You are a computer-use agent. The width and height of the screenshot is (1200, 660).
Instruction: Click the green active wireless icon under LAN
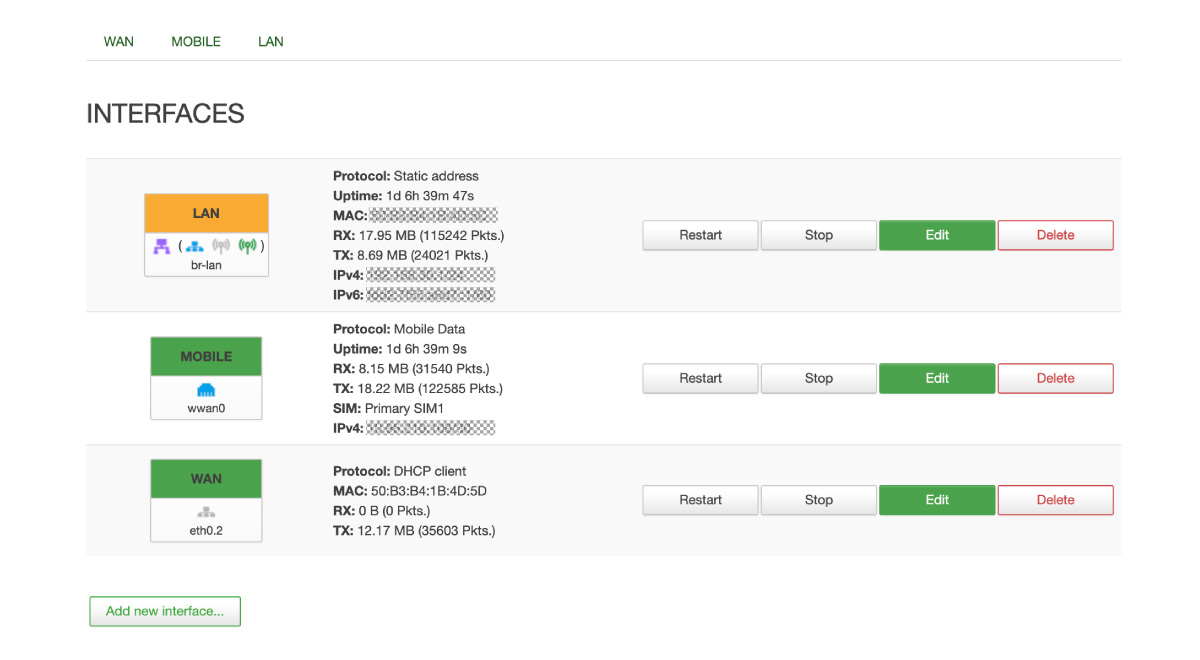coord(248,246)
